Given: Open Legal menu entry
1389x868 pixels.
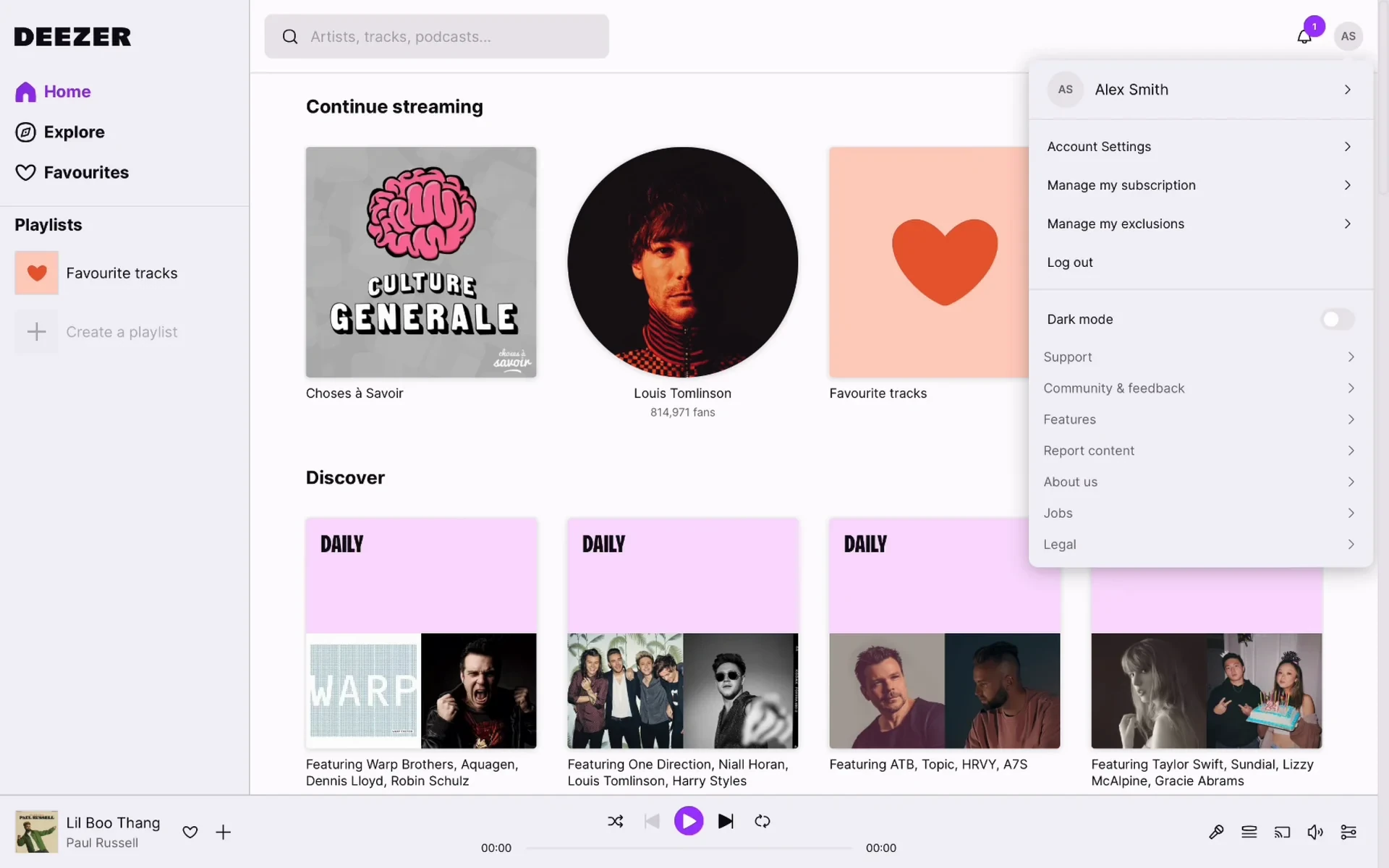Looking at the screenshot, I should tap(1201, 544).
